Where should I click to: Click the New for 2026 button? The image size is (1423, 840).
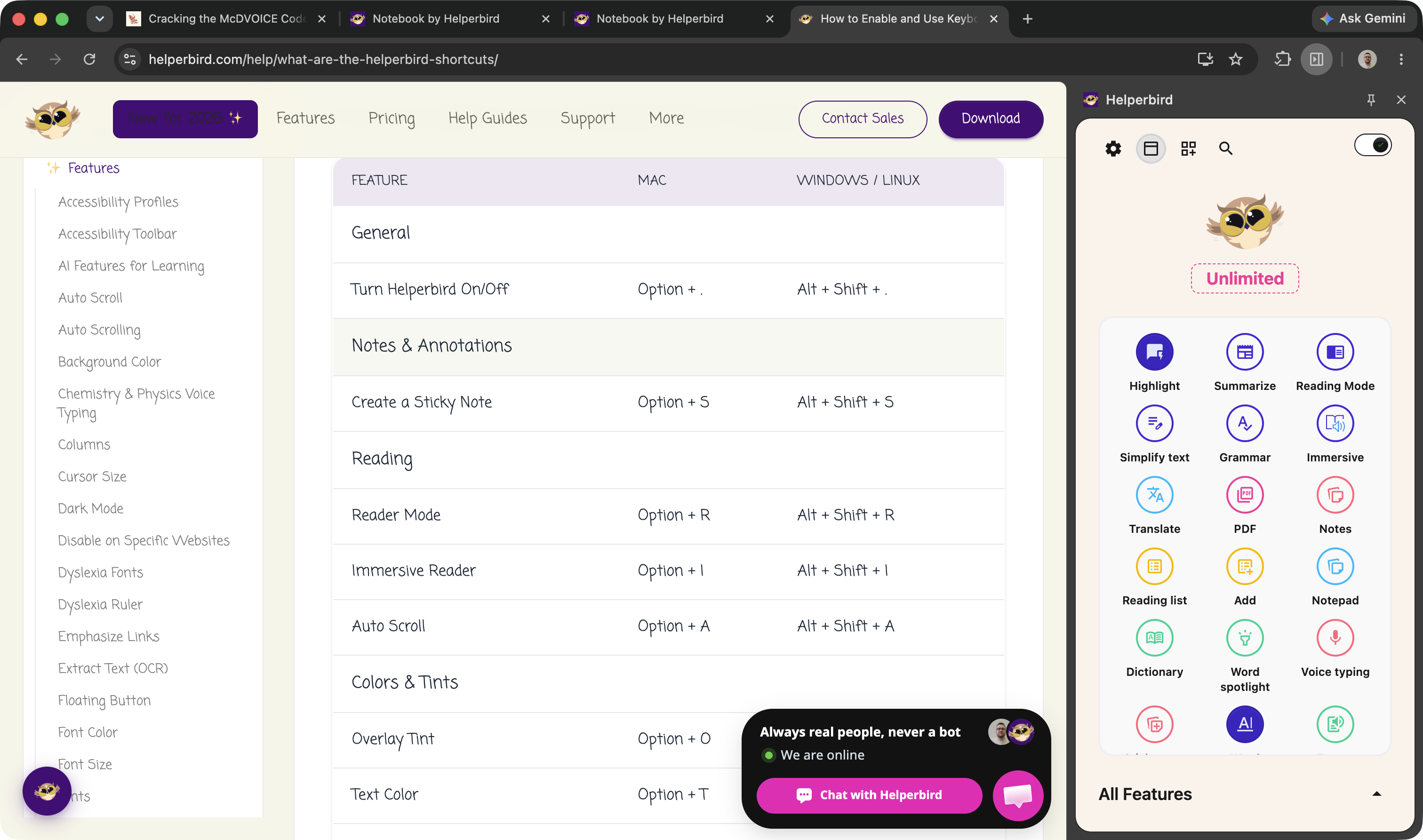tap(185, 119)
